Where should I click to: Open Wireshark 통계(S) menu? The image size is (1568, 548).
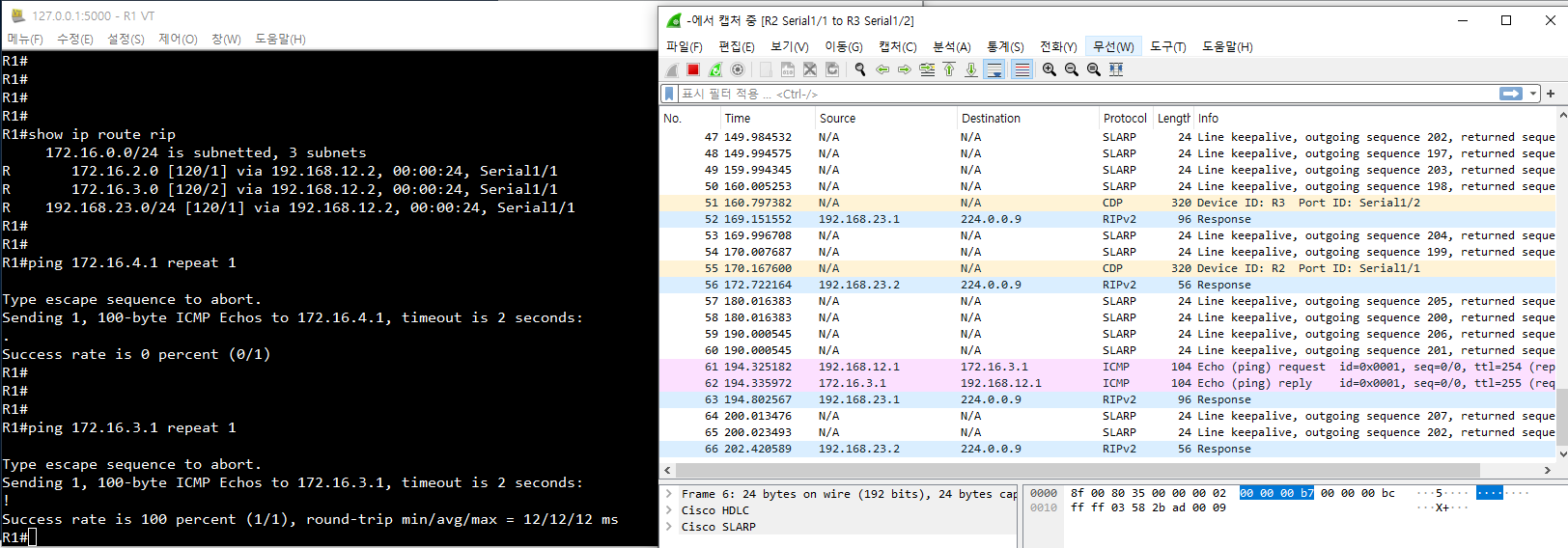click(x=1005, y=46)
